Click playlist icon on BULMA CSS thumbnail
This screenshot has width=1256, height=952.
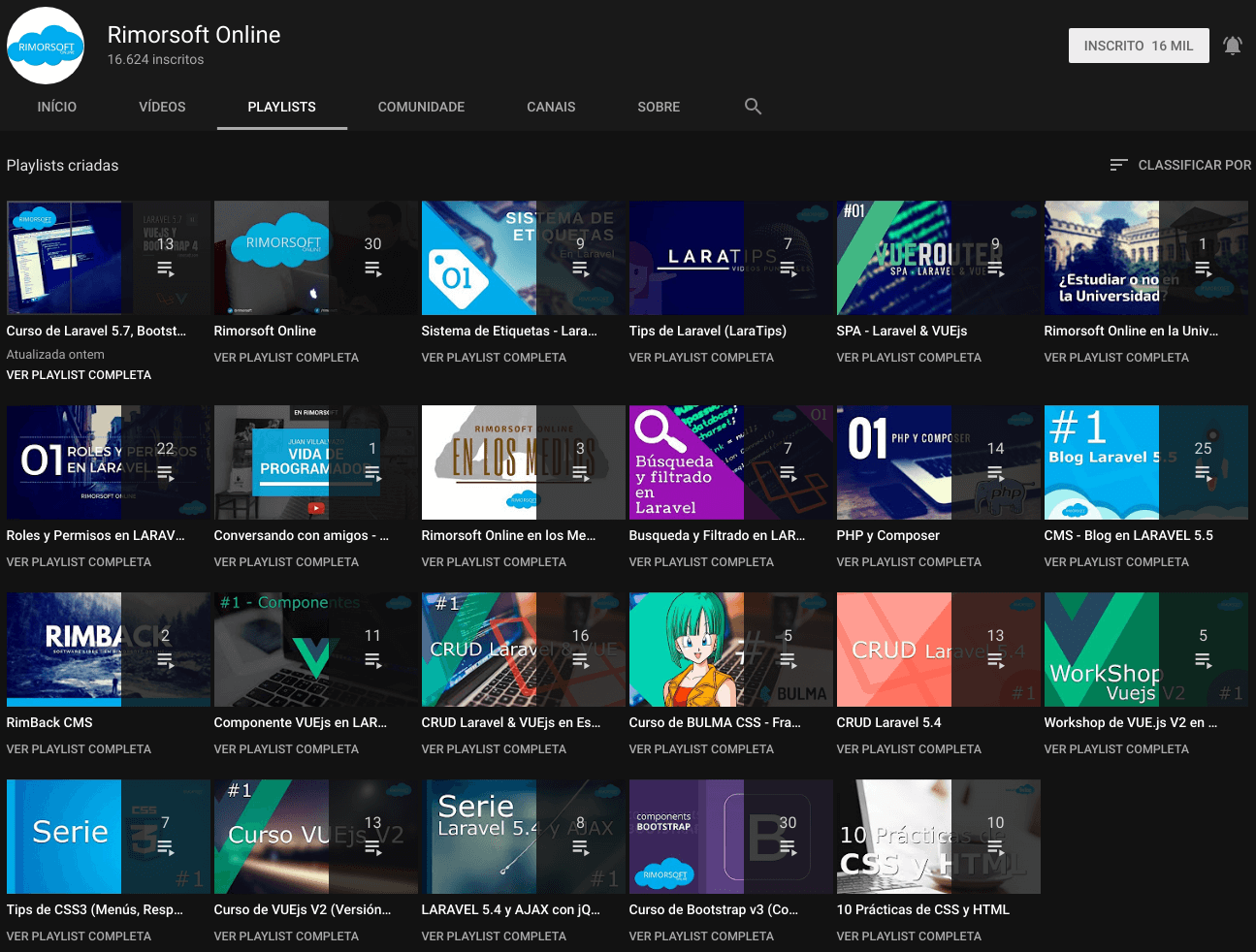point(788,660)
